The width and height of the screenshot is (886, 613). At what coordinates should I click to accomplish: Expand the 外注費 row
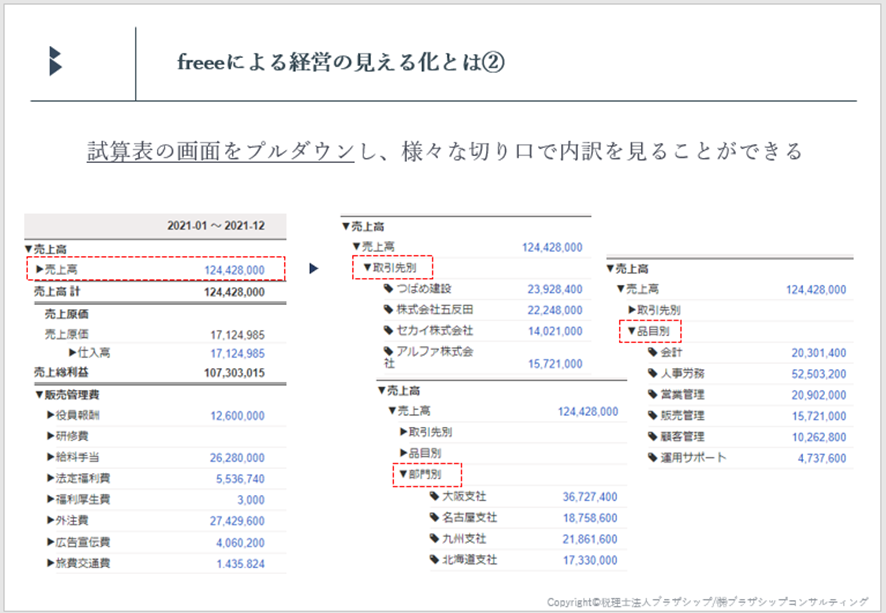coord(51,520)
